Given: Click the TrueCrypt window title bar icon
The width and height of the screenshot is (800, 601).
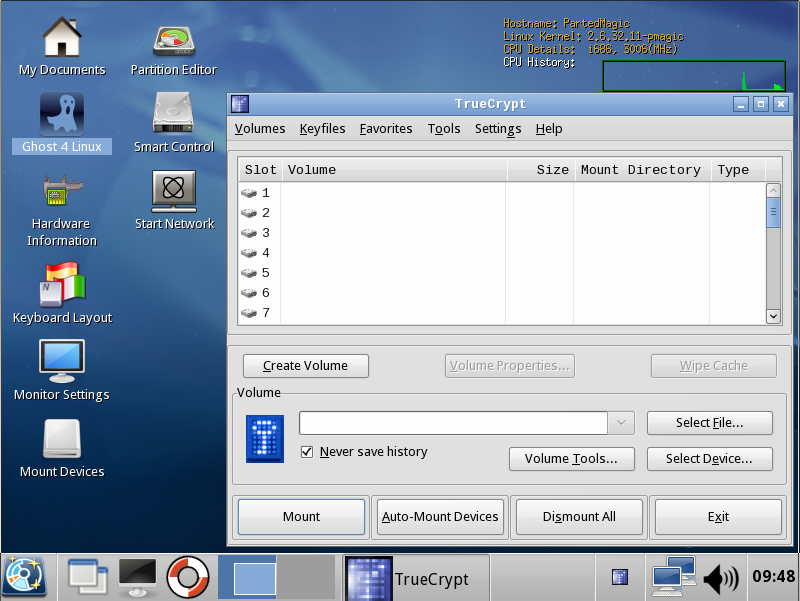Looking at the screenshot, I should pos(240,104).
